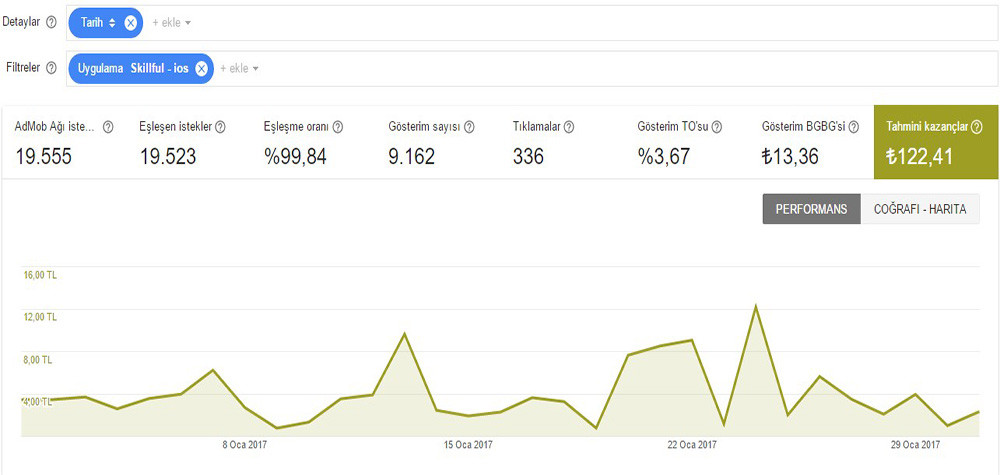The width and height of the screenshot is (1000, 475).
Task: Click the 15 Oca 2017 axis label
Action: pyautogui.click(x=469, y=445)
